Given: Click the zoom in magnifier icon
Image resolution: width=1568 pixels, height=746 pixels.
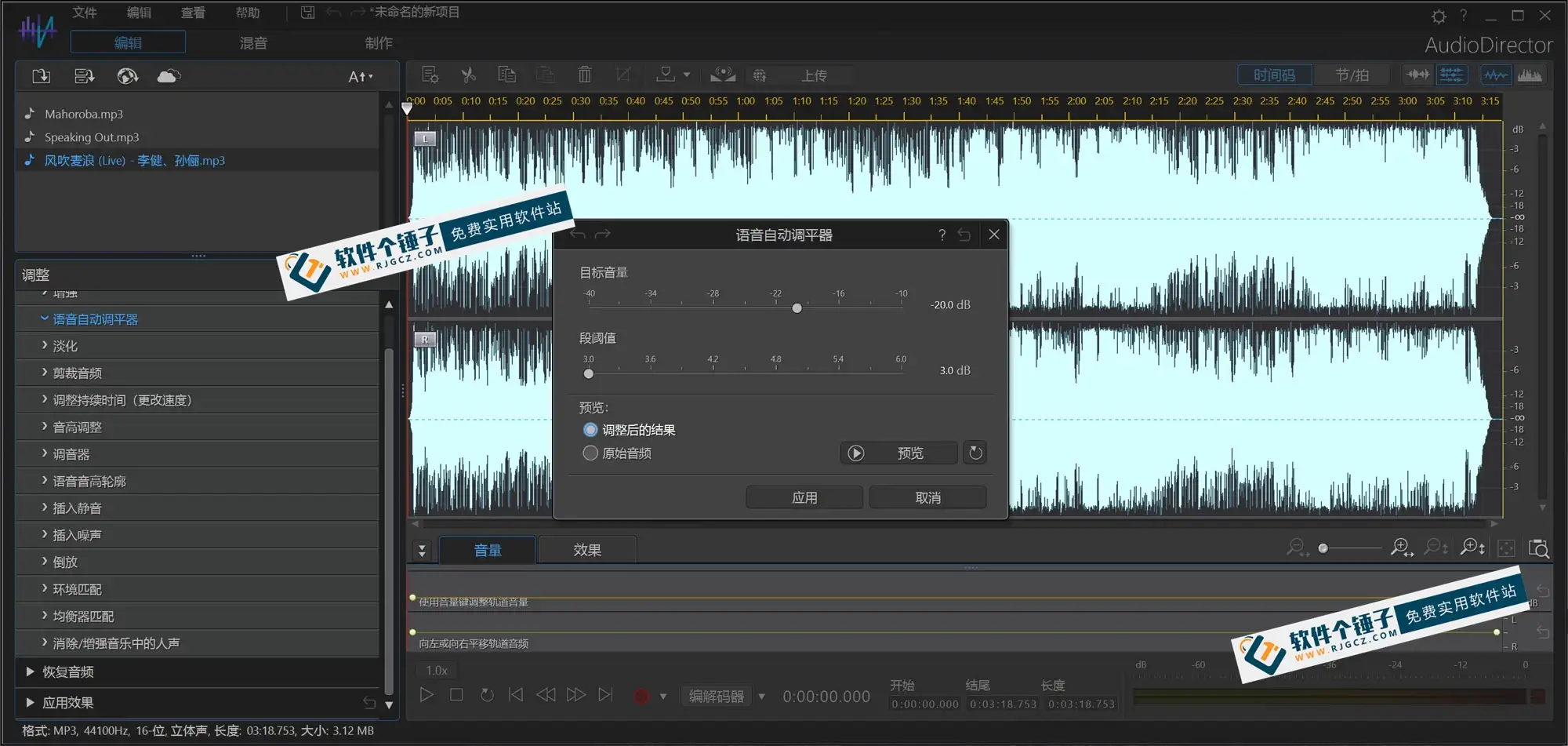Looking at the screenshot, I should pos(1401,548).
